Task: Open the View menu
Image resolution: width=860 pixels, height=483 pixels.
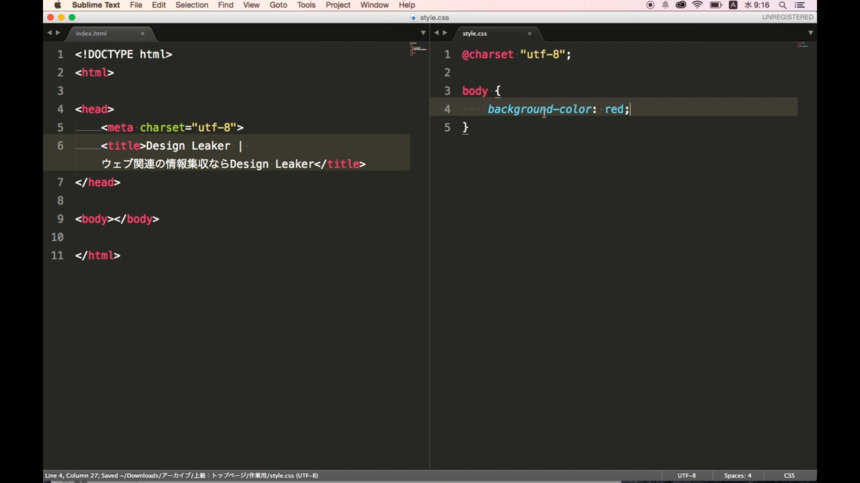Action: [x=251, y=5]
